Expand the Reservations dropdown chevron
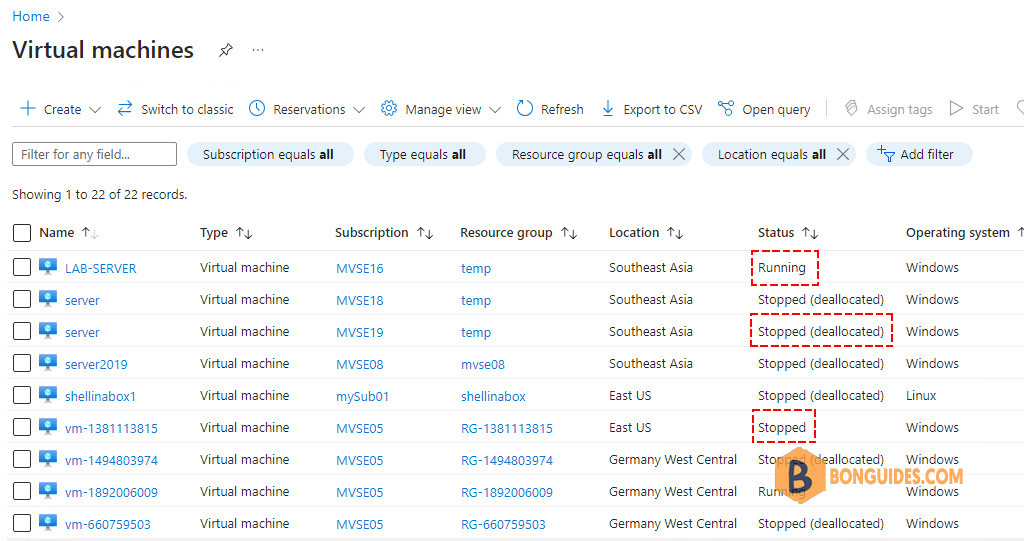Screen dimensions: 1024x541 pyautogui.click(x=359, y=110)
